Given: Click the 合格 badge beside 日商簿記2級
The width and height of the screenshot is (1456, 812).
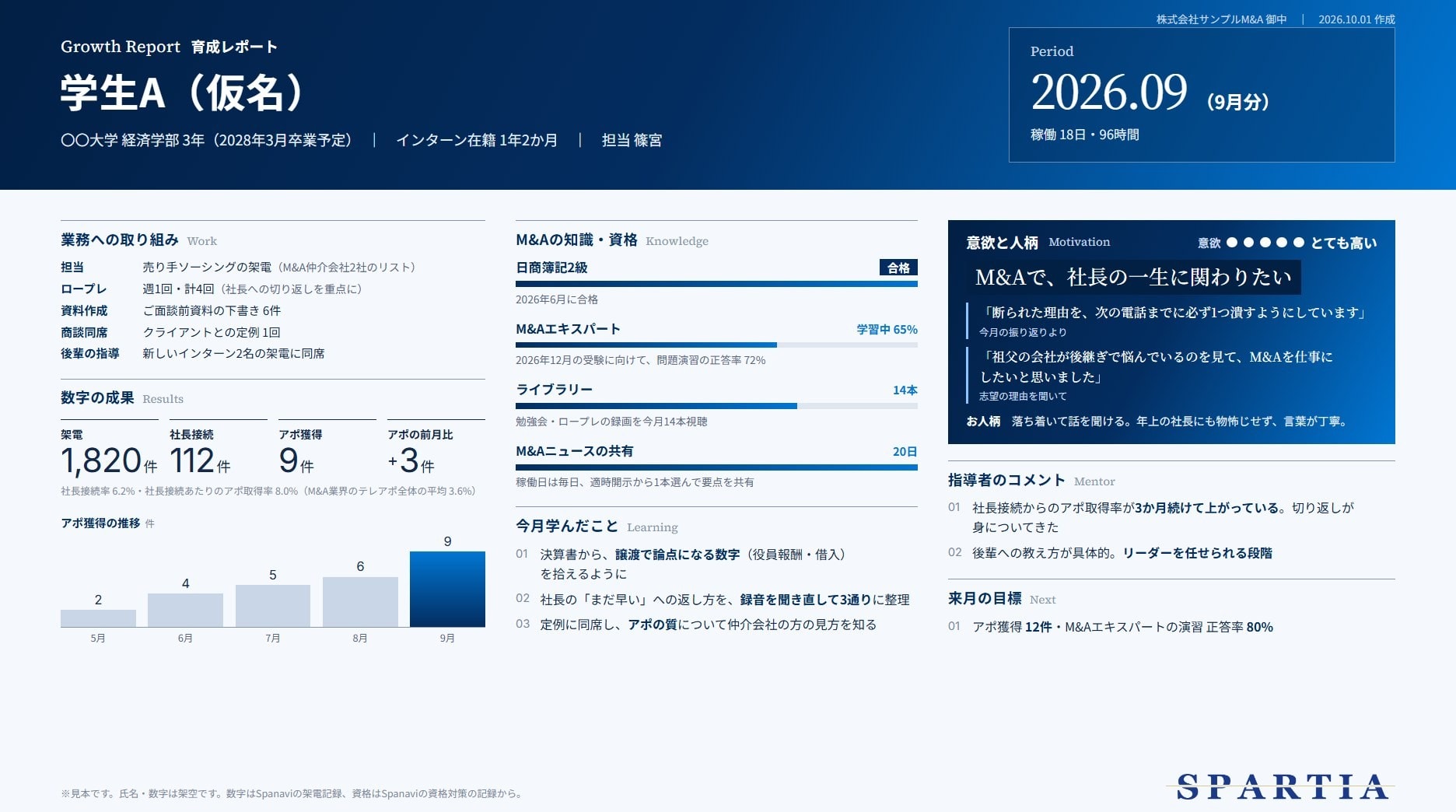Looking at the screenshot, I should [x=898, y=268].
